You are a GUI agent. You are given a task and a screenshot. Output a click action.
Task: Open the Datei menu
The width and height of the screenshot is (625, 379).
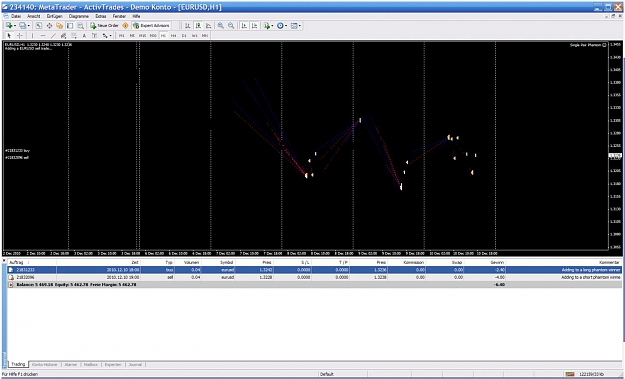(16, 16)
